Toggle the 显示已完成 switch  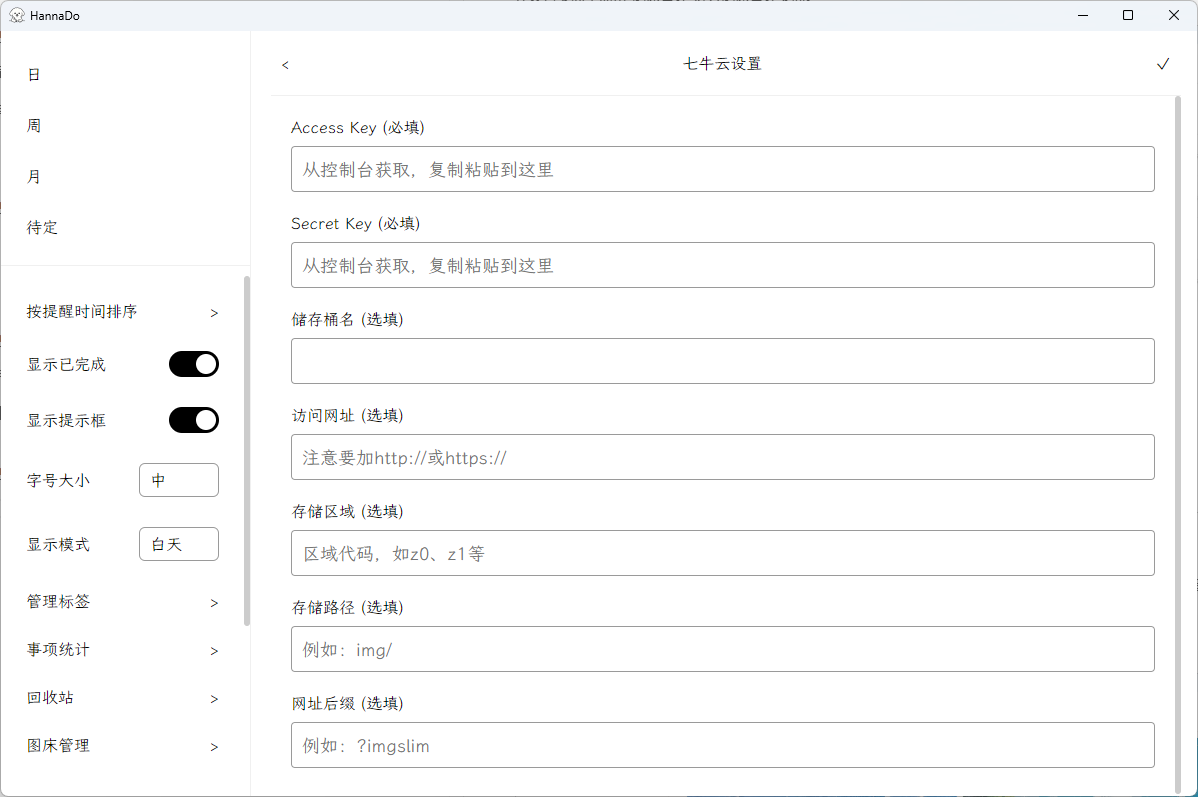pos(193,364)
